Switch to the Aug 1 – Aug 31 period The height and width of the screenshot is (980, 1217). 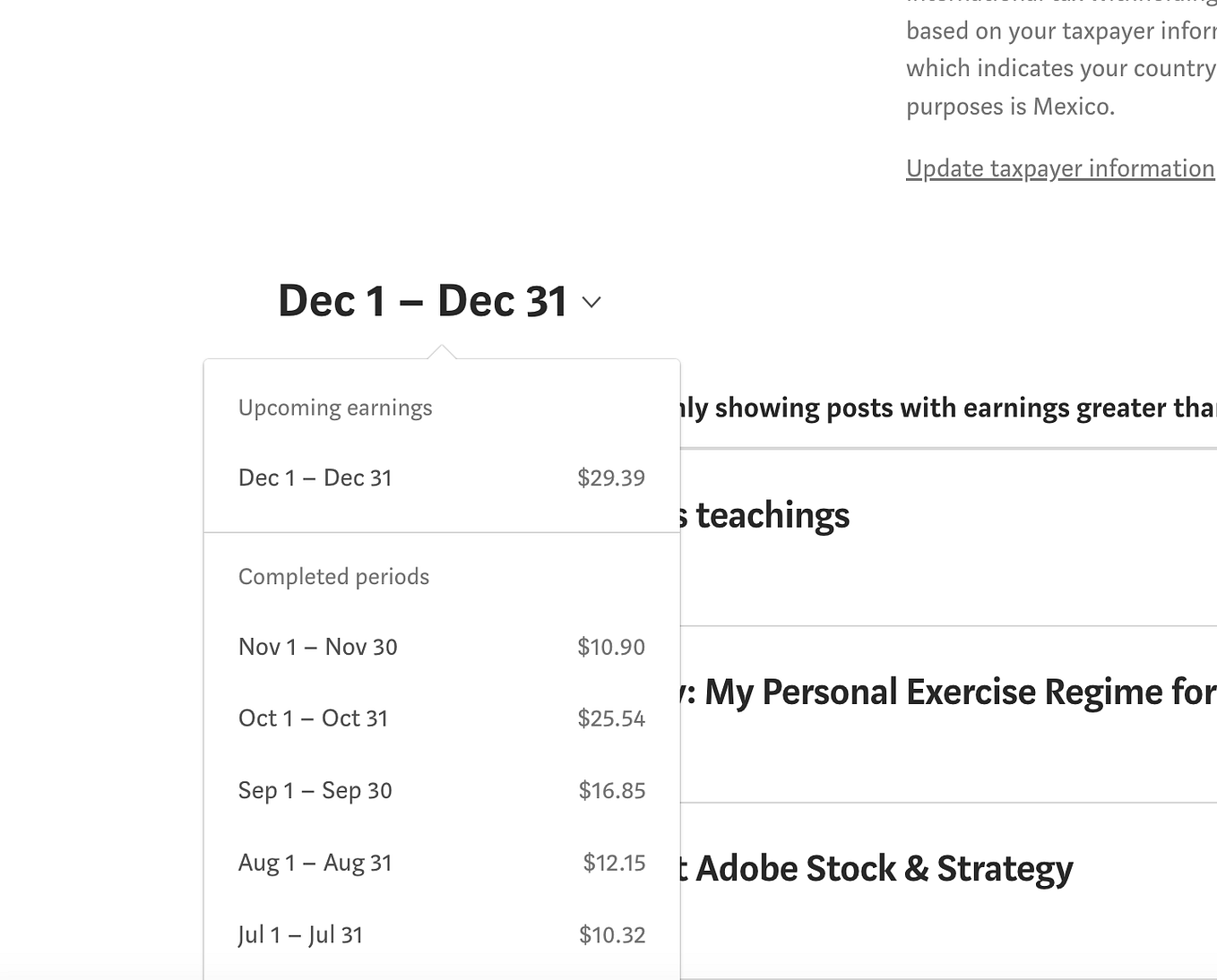pyautogui.click(x=315, y=864)
